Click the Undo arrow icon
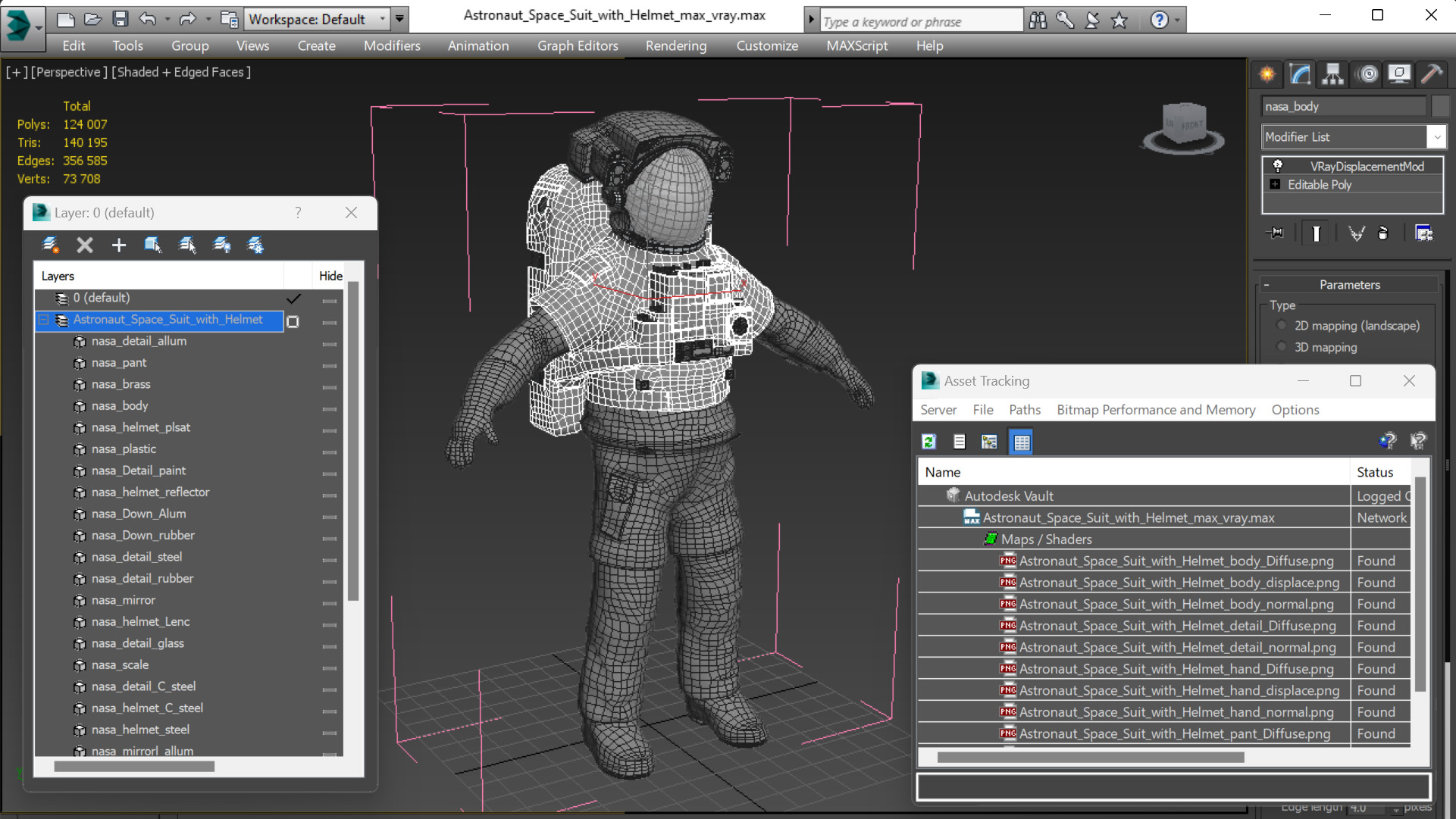The height and width of the screenshot is (819, 1456). click(x=148, y=19)
